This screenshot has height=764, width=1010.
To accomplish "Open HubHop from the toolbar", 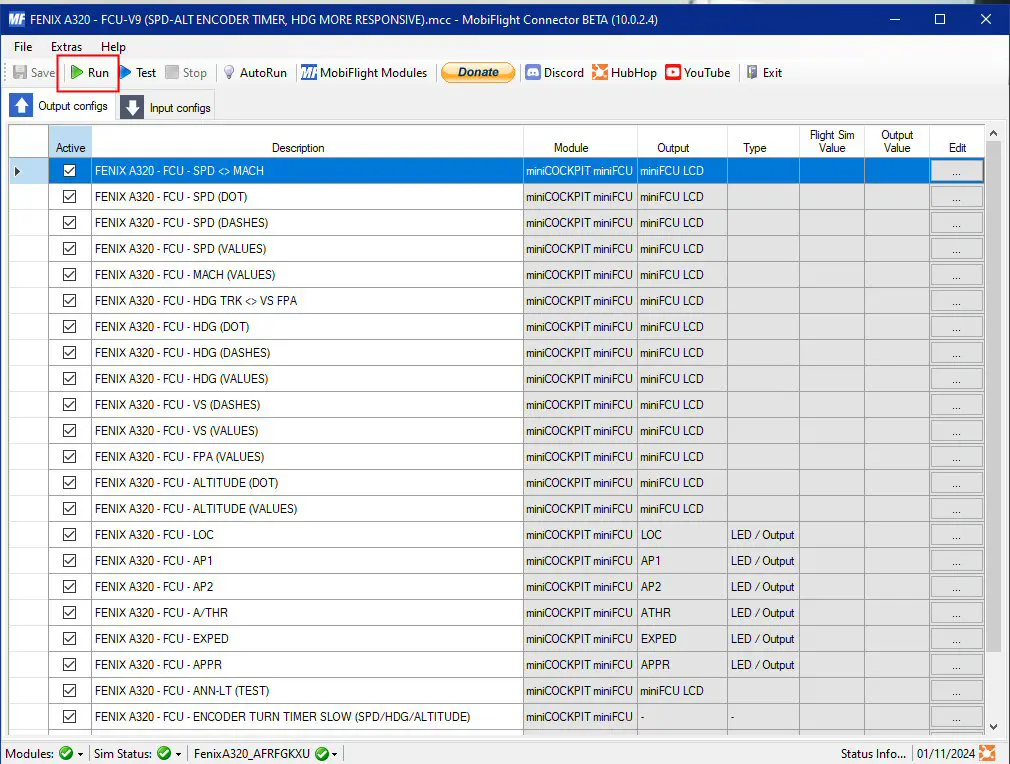I will tap(624, 72).
